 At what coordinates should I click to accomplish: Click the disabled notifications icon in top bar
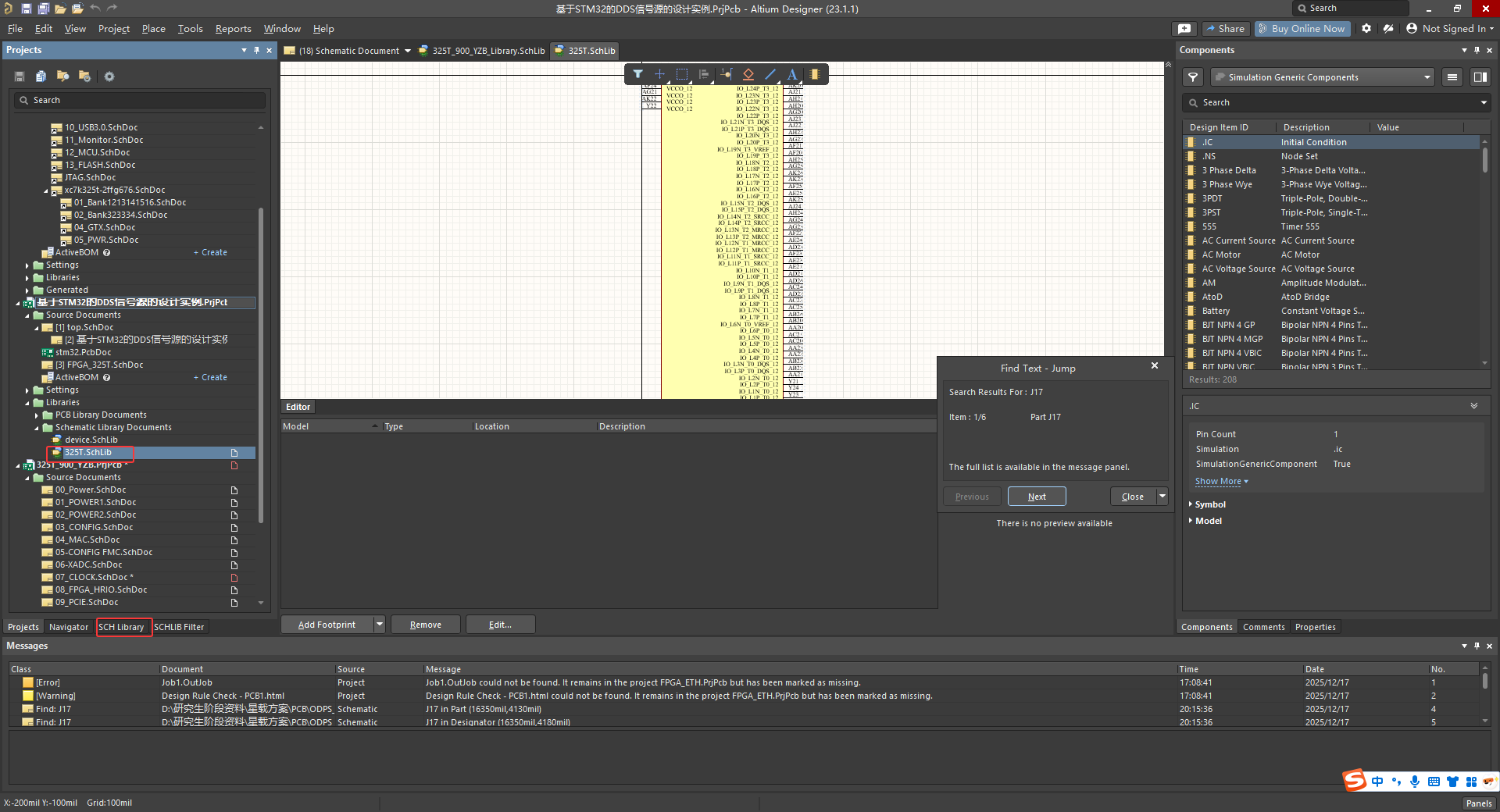click(1388, 28)
